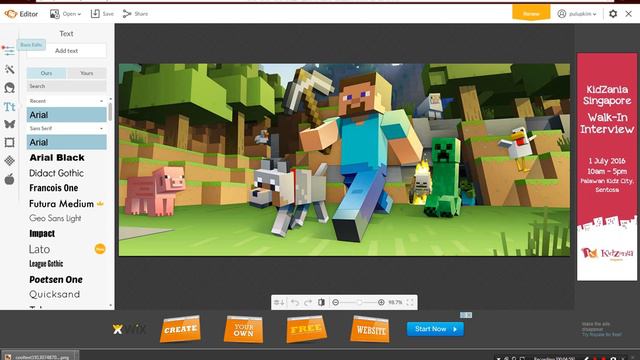640x360 pixels.
Task: Click the Share label in top bar
Action: pyautogui.click(x=141, y=14)
